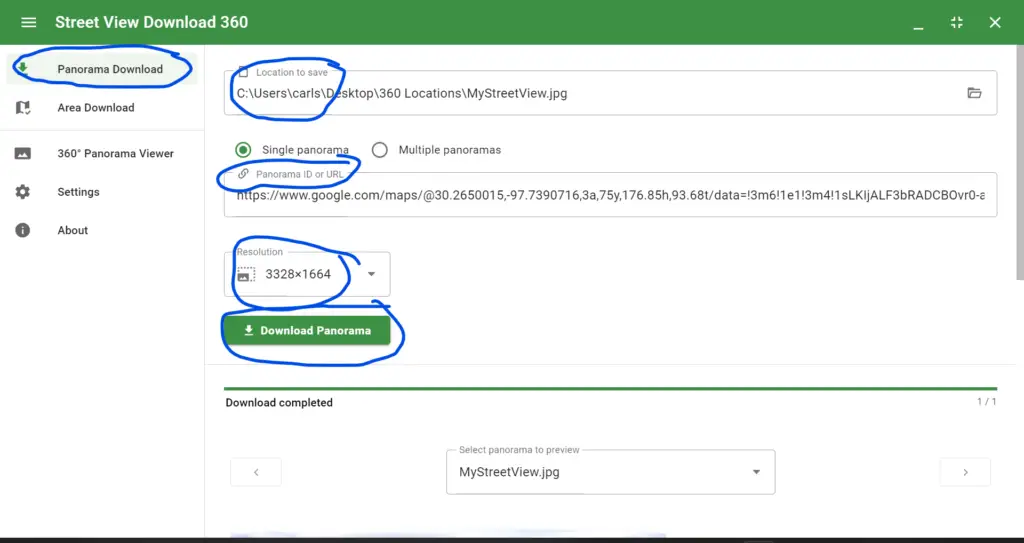Open the hamburger navigation menu
Viewport: 1024px width, 543px height.
(29, 22)
